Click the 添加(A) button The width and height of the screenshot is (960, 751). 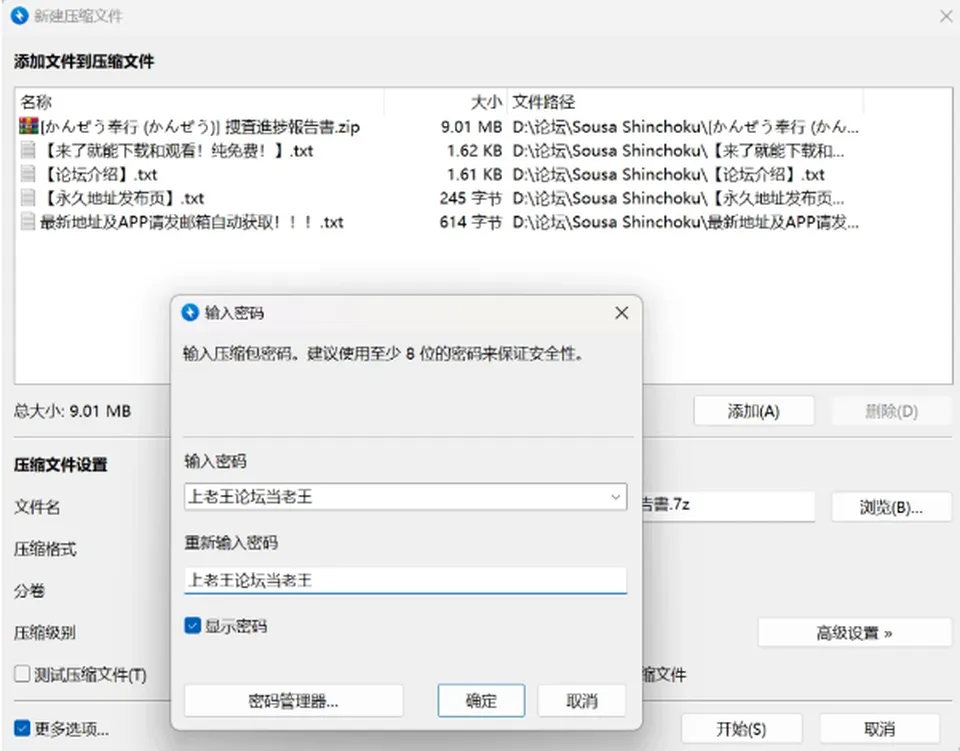[754, 411]
